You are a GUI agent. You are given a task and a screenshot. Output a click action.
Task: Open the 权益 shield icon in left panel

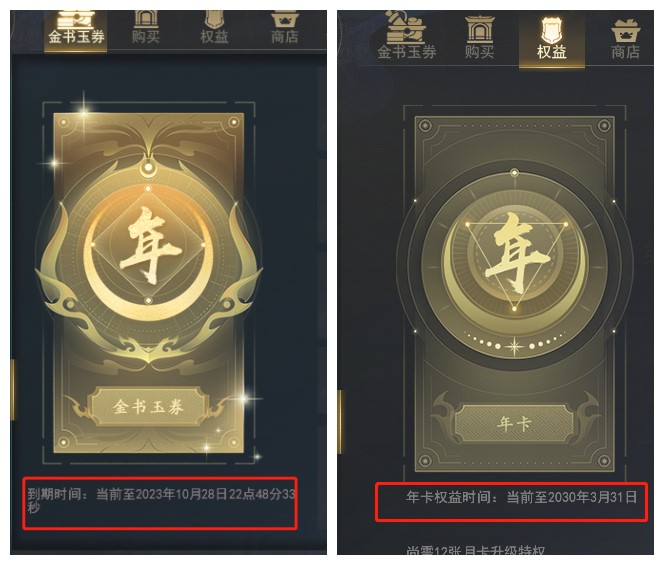click(215, 19)
